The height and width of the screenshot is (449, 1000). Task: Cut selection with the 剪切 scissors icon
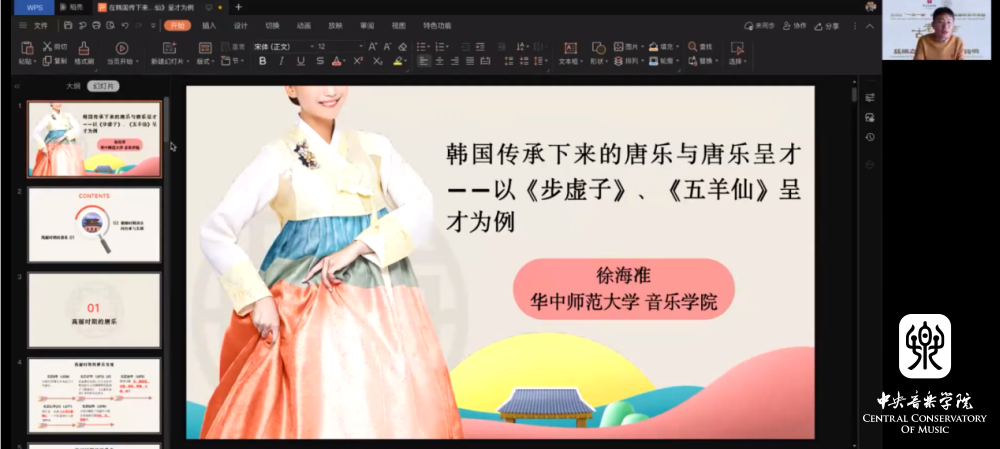(x=47, y=47)
